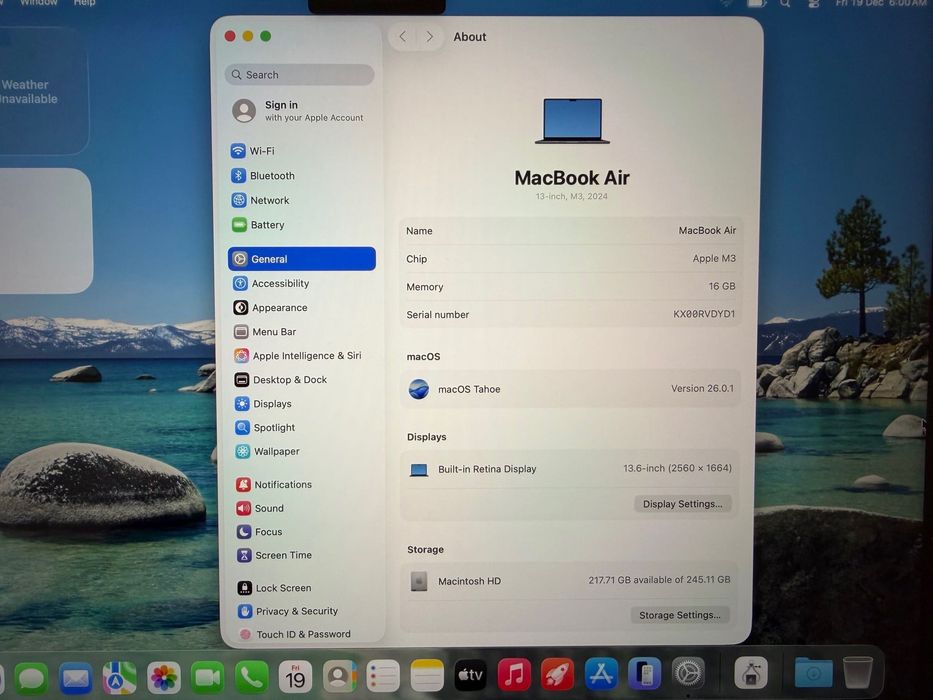Open the Trash in the Dock
This screenshot has height=700, width=933.
point(857,671)
